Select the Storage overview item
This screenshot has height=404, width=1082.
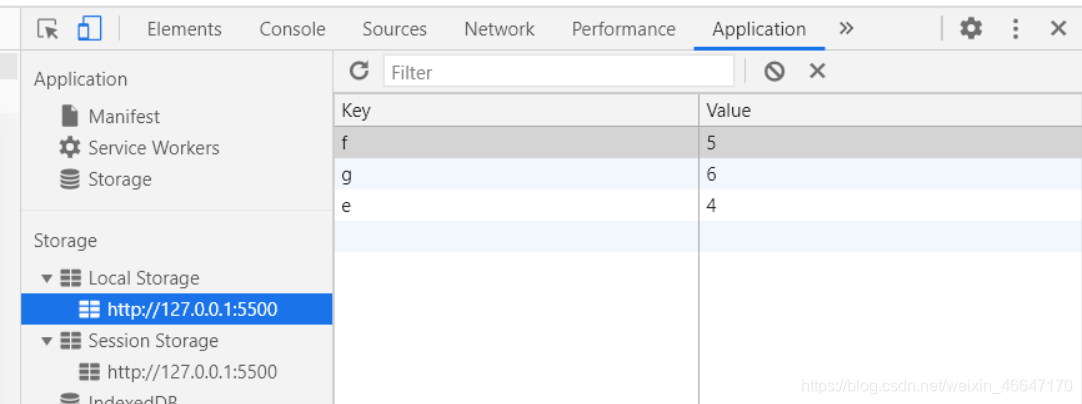point(119,180)
